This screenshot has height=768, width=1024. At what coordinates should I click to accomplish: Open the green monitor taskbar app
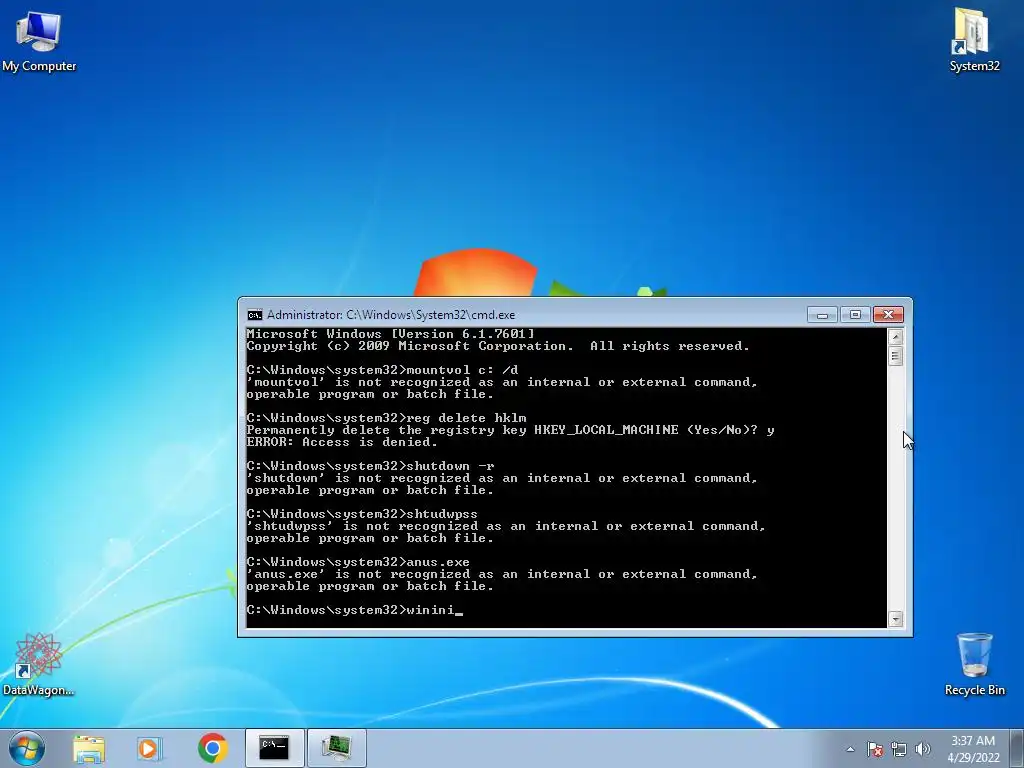(x=336, y=748)
